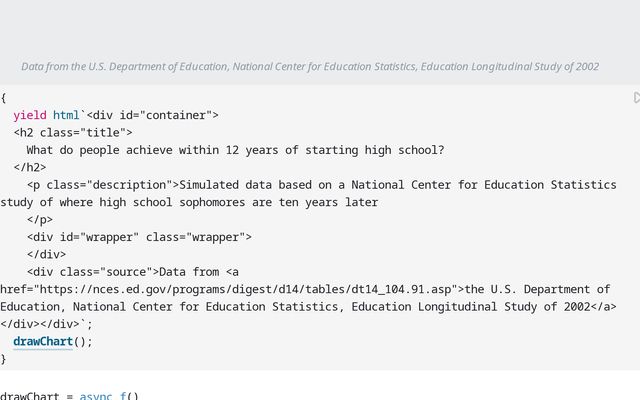Click the 'What do people achieve' title text

click(236, 150)
